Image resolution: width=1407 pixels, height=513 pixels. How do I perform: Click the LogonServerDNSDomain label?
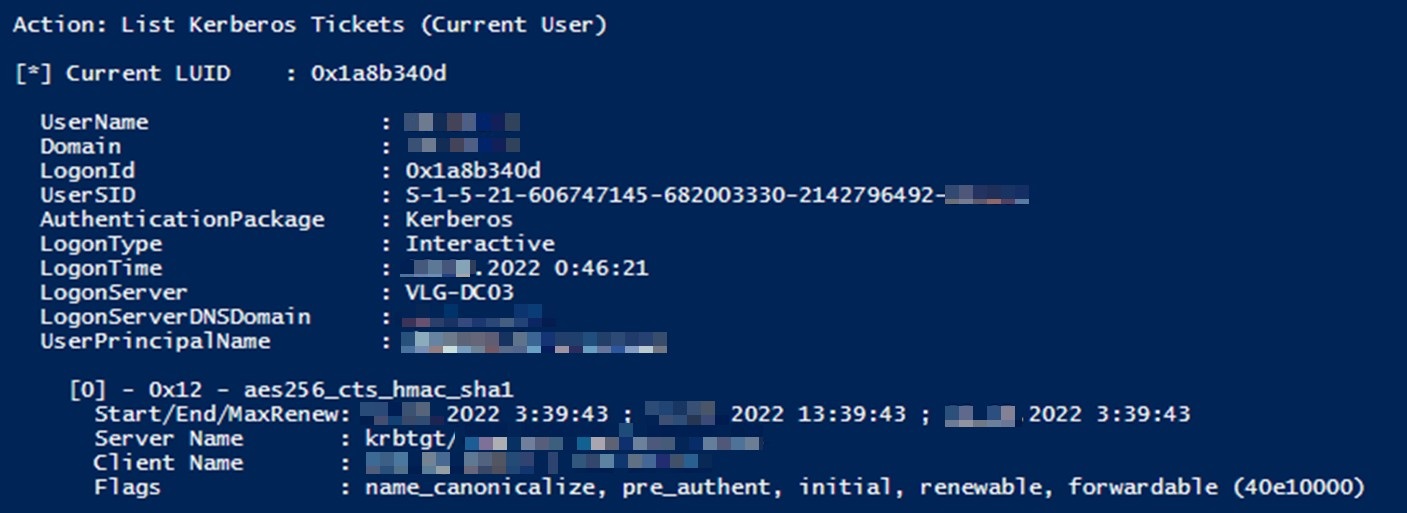click(175, 317)
